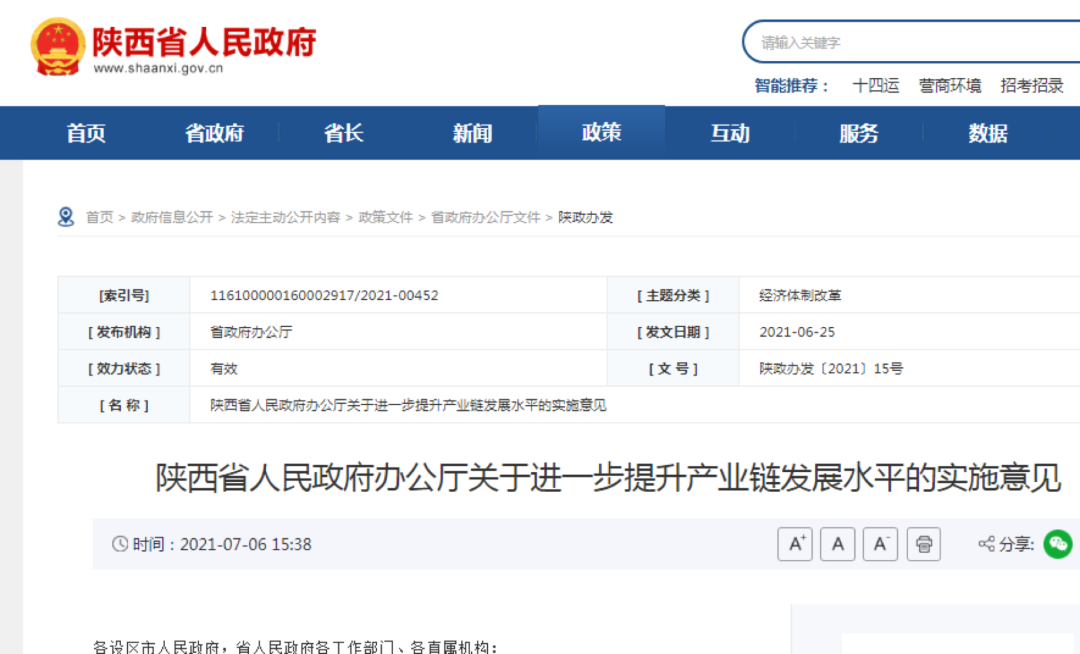The height and width of the screenshot is (654, 1080).
Task: Open the 招考招录 recommended link
Action: coord(1032,86)
